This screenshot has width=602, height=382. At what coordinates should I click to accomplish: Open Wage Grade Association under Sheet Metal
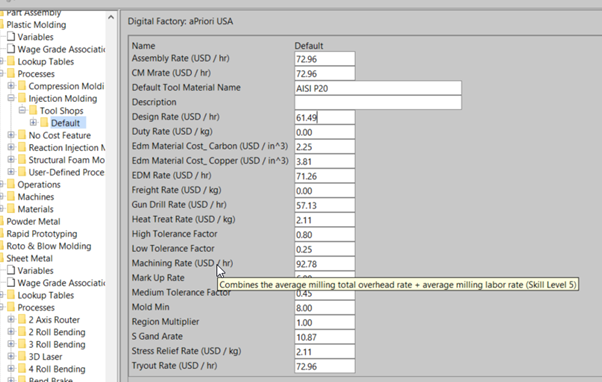56,283
